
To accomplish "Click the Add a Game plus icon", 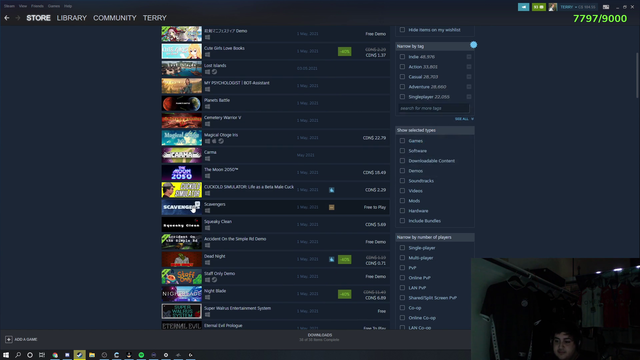I will 9,339.
